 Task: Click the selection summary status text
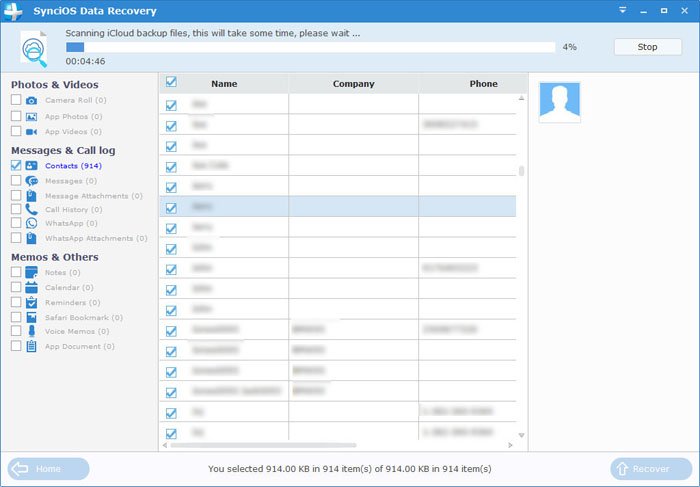click(x=350, y=469)
